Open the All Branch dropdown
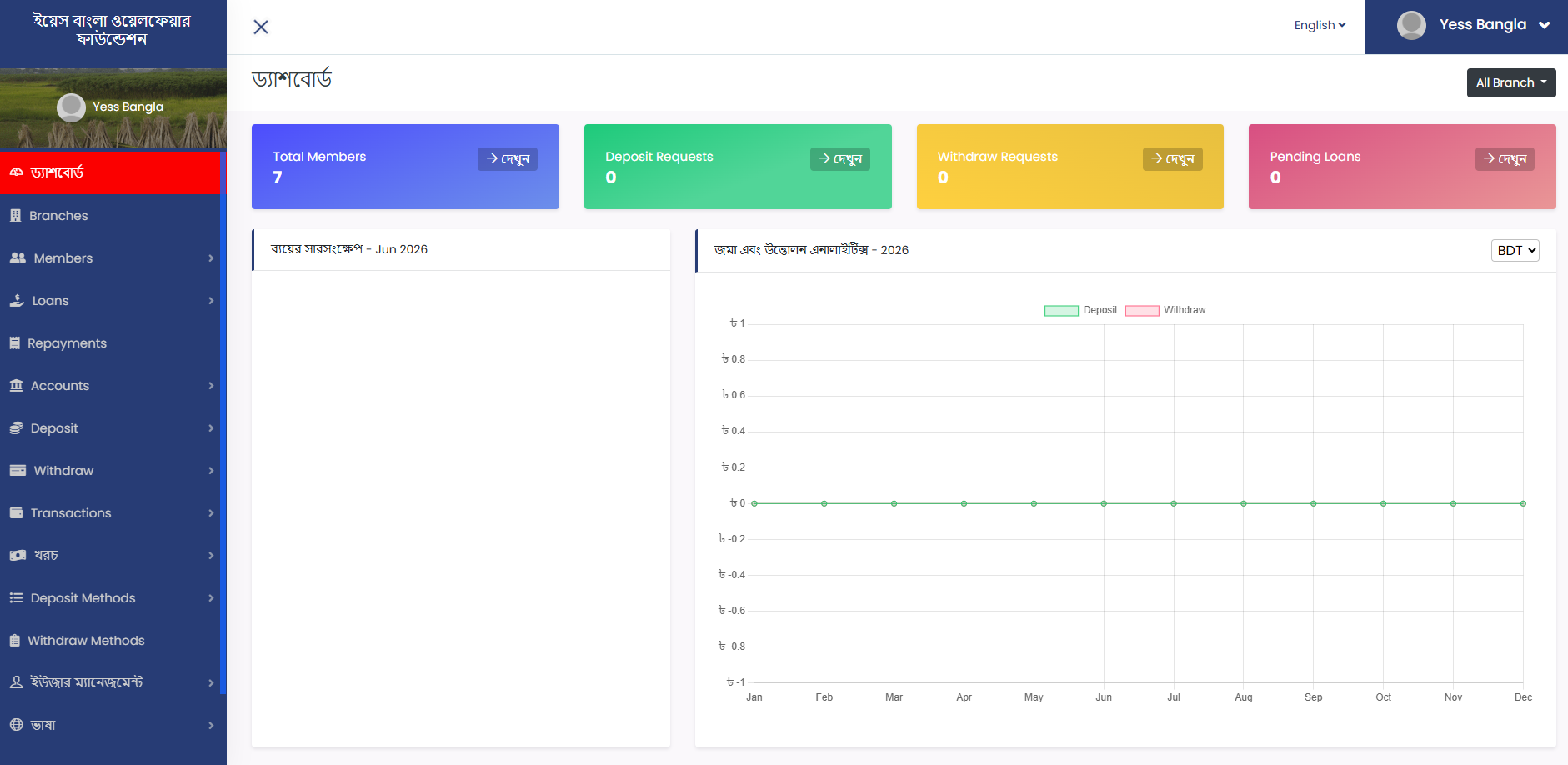 pos(1510,82)
